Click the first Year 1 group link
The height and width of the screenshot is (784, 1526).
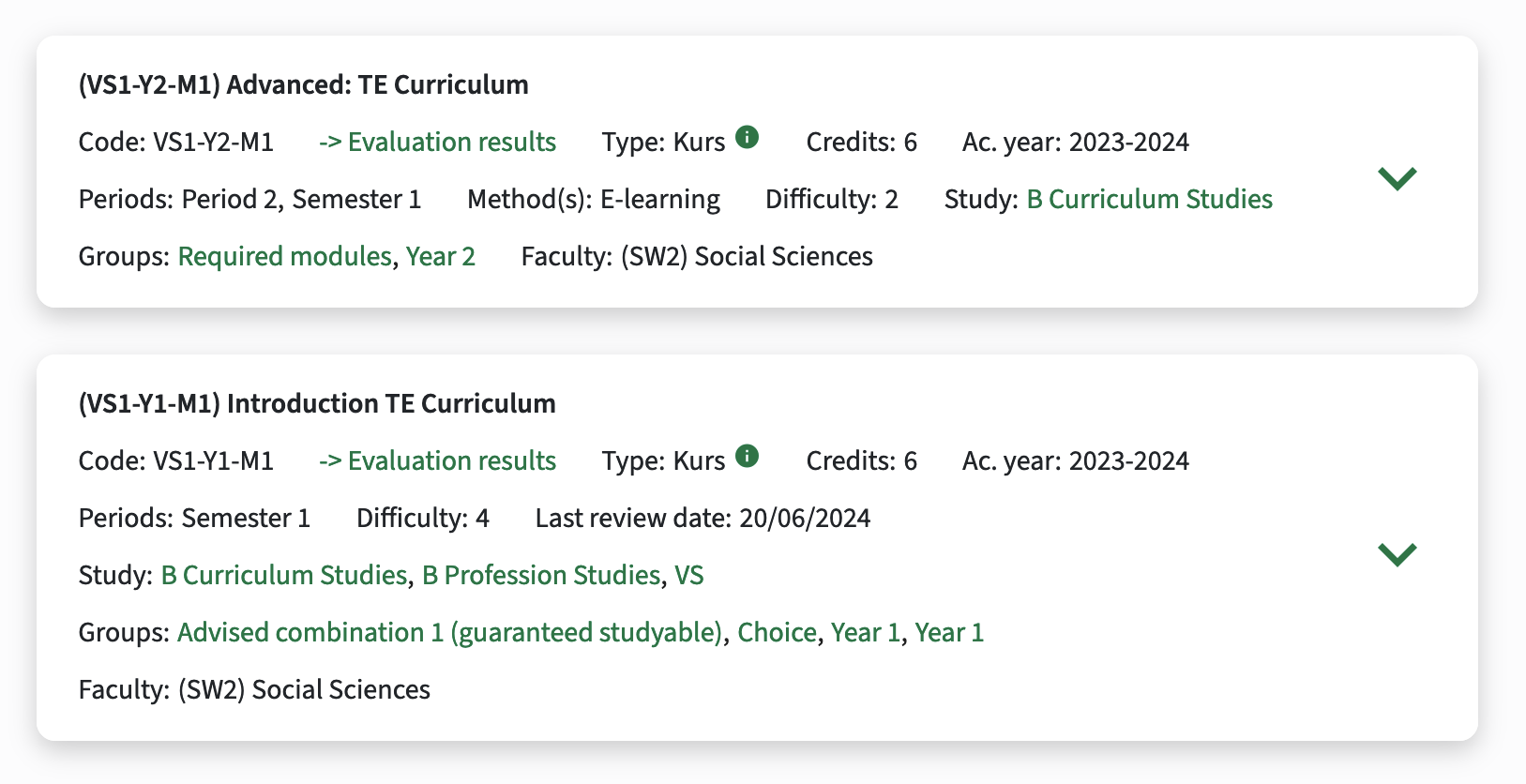coord(865,632)
